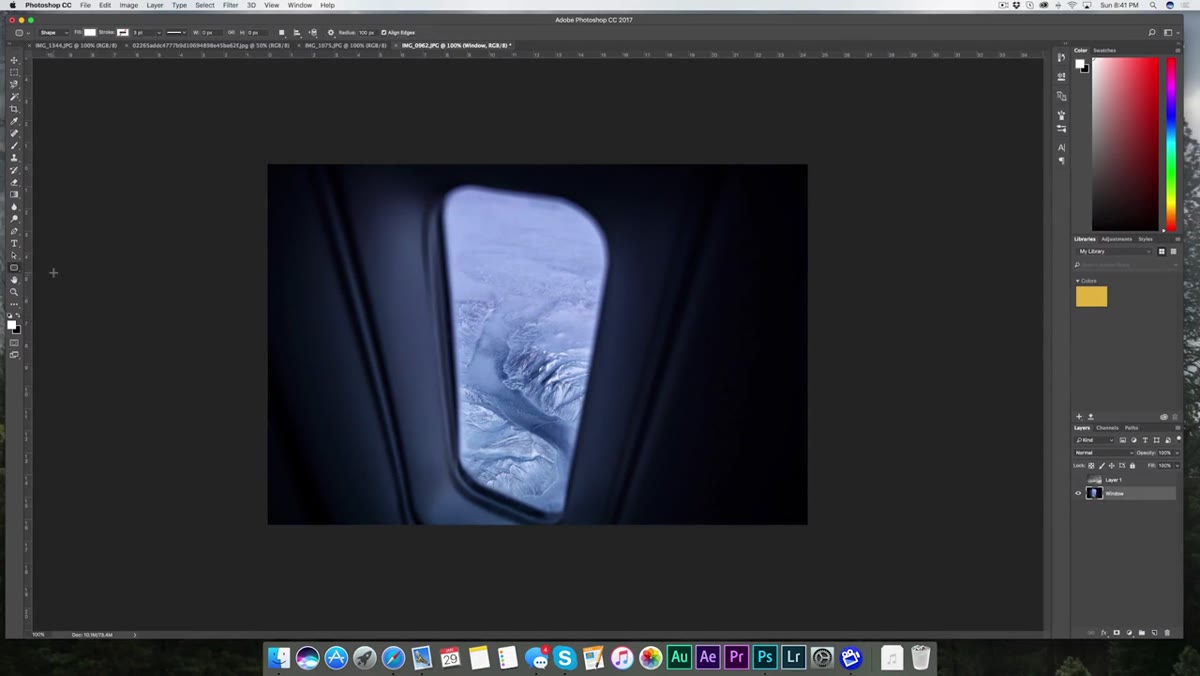Select the Quick Selection tool
Screen dimensions: 1200x676
tap(14, 96)
